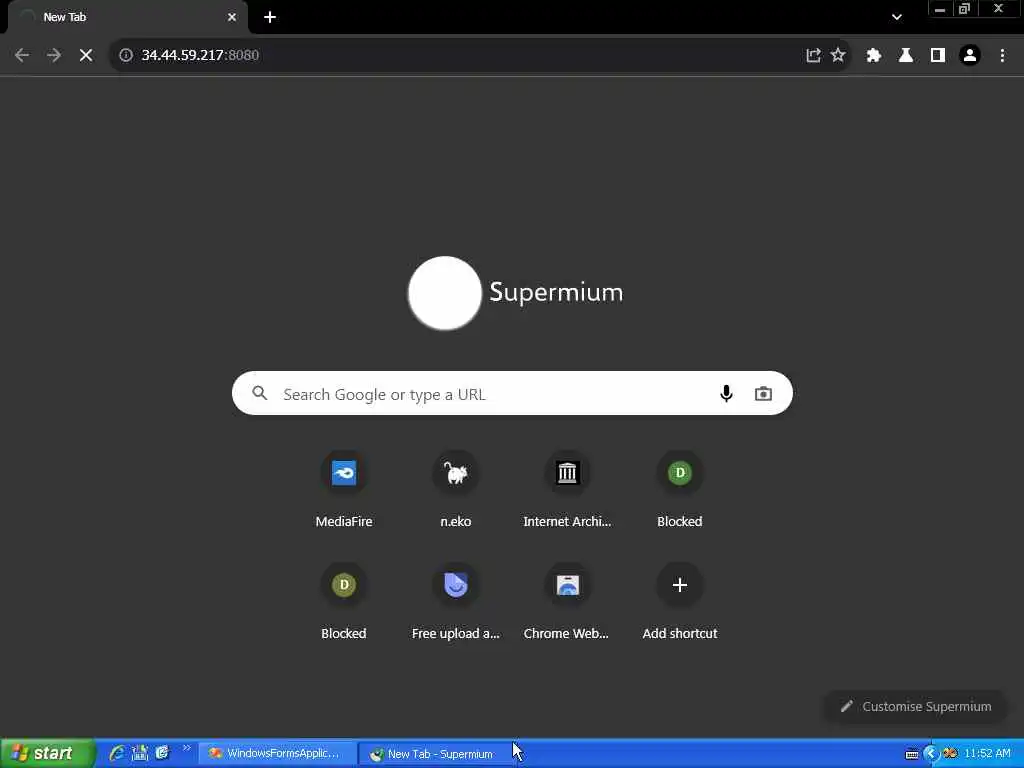This screenshot has height=768, width=1024.
Task: Toggle the side panel
Action: [x=938, y=55]
